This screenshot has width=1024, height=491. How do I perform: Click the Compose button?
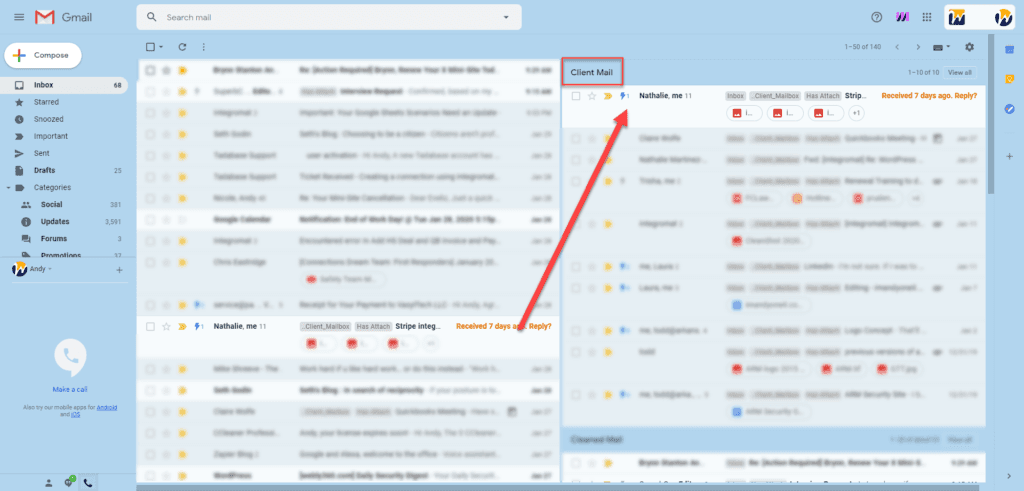pos(43,55)
